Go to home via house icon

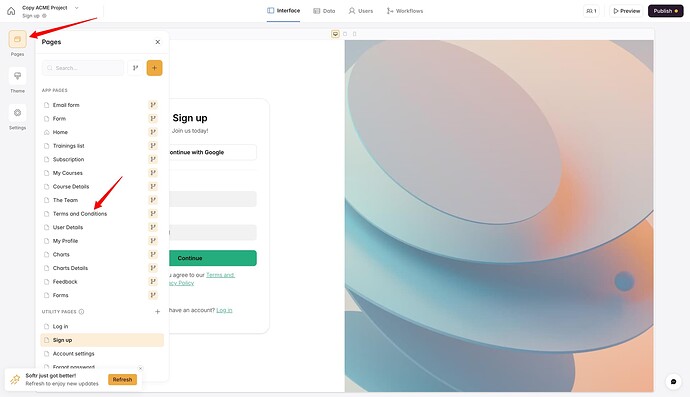coord(11,11)
